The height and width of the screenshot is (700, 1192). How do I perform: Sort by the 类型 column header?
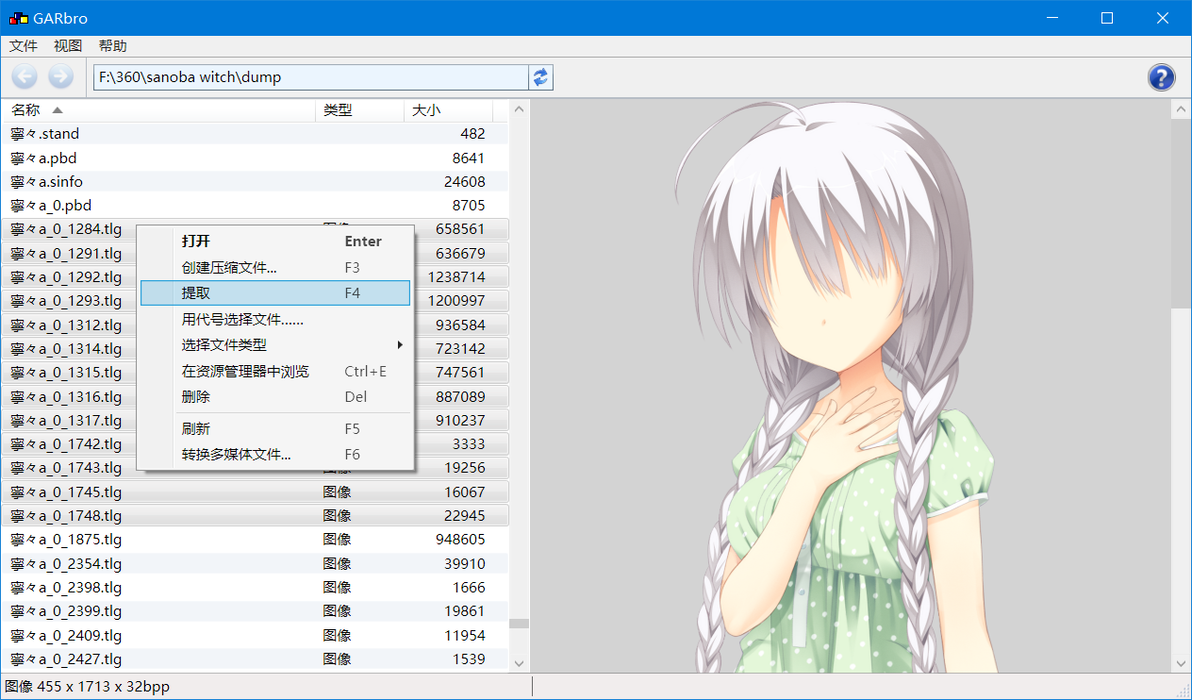(x=360, y=110)
